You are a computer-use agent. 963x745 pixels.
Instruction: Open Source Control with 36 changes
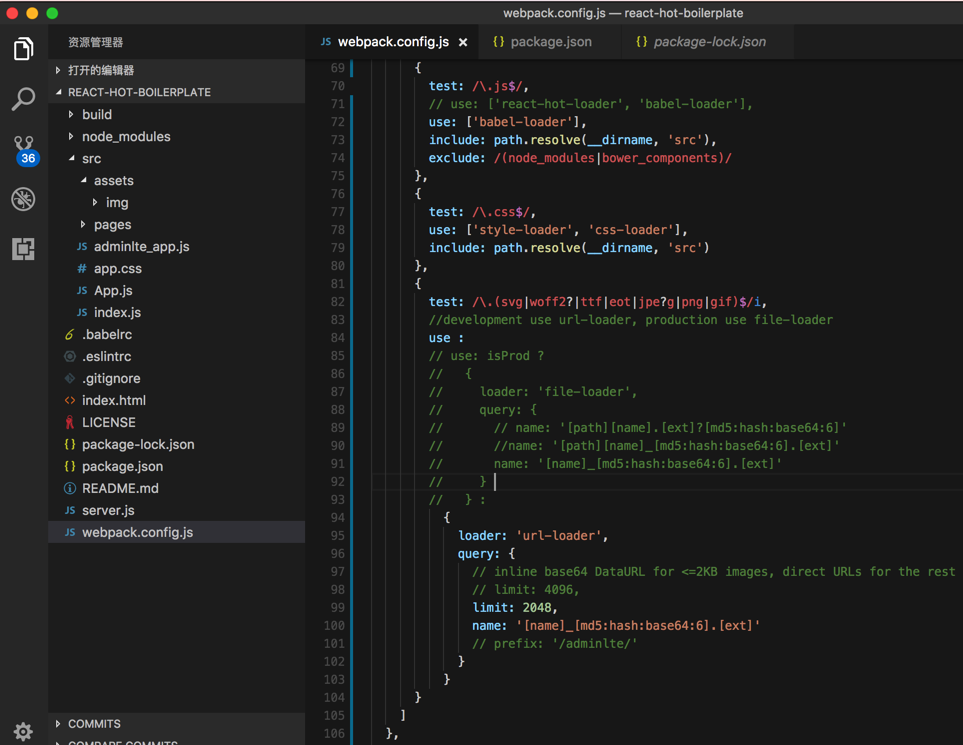pos(24,149)
